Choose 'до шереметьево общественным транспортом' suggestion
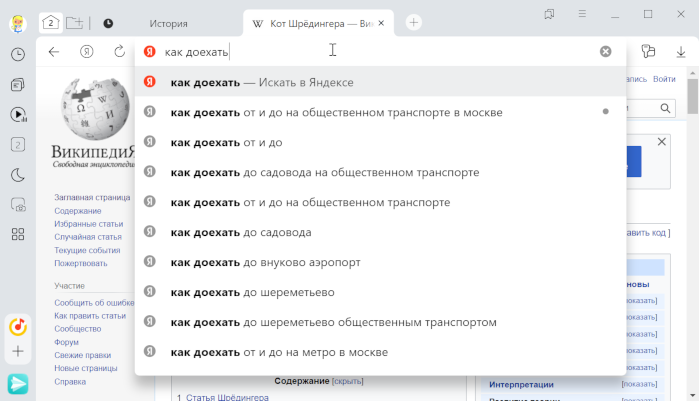Image resolution: width=699 pixels, height=401 pixels. coord(380,322)
